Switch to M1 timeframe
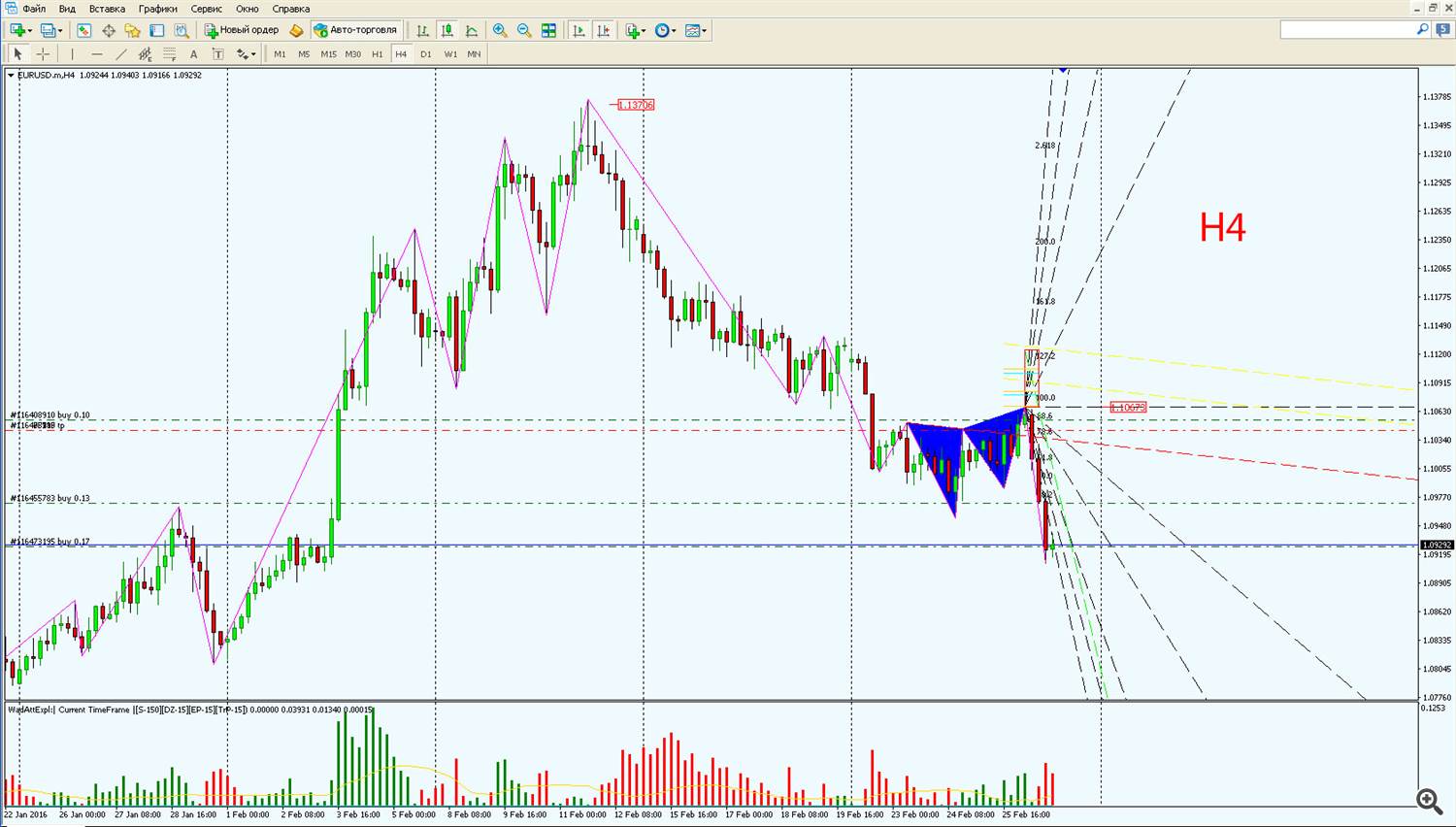The height and width of the screenshot is (827, 1456). point(280,54)
